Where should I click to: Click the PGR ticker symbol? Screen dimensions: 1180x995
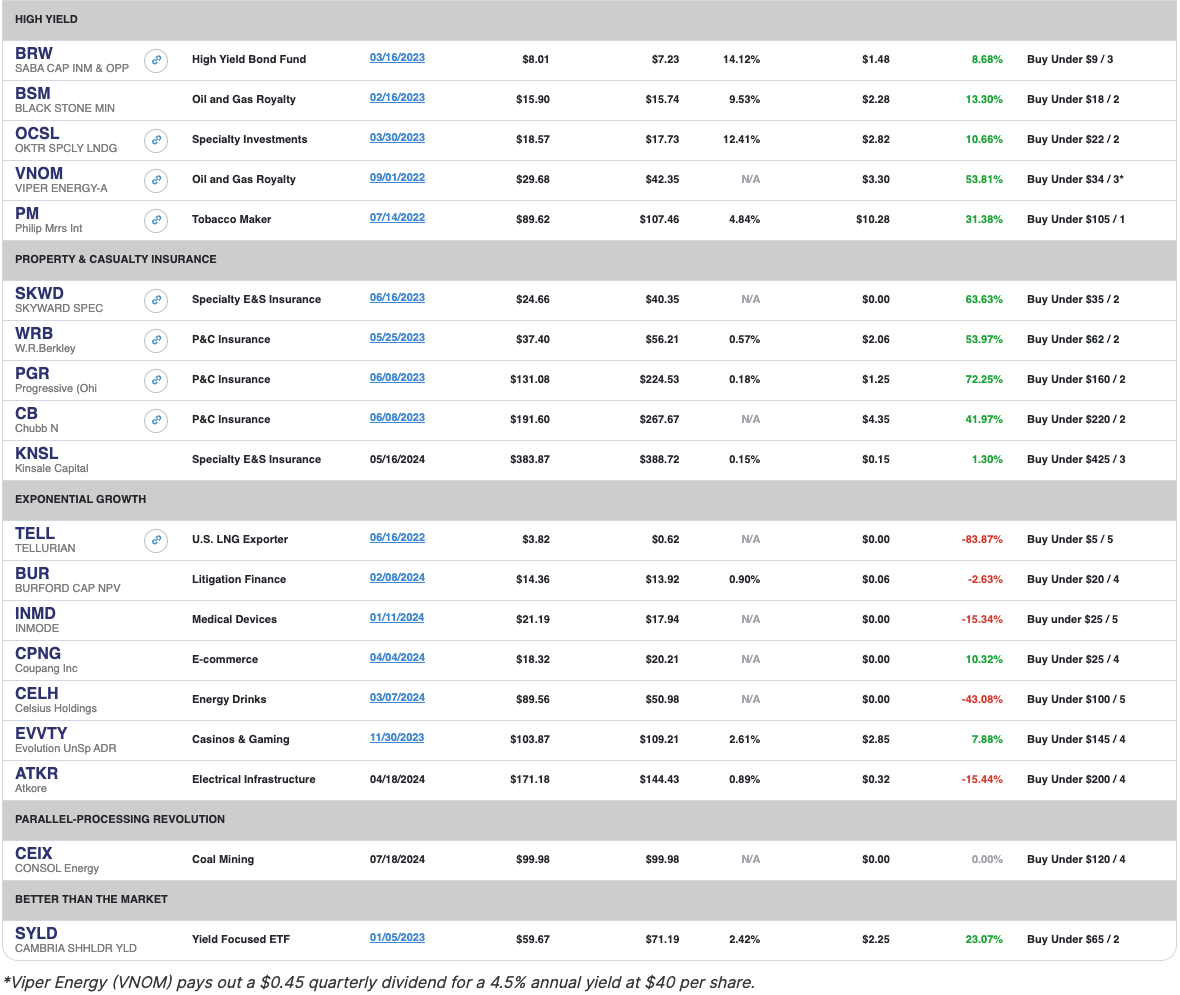(x=32, y=373)
